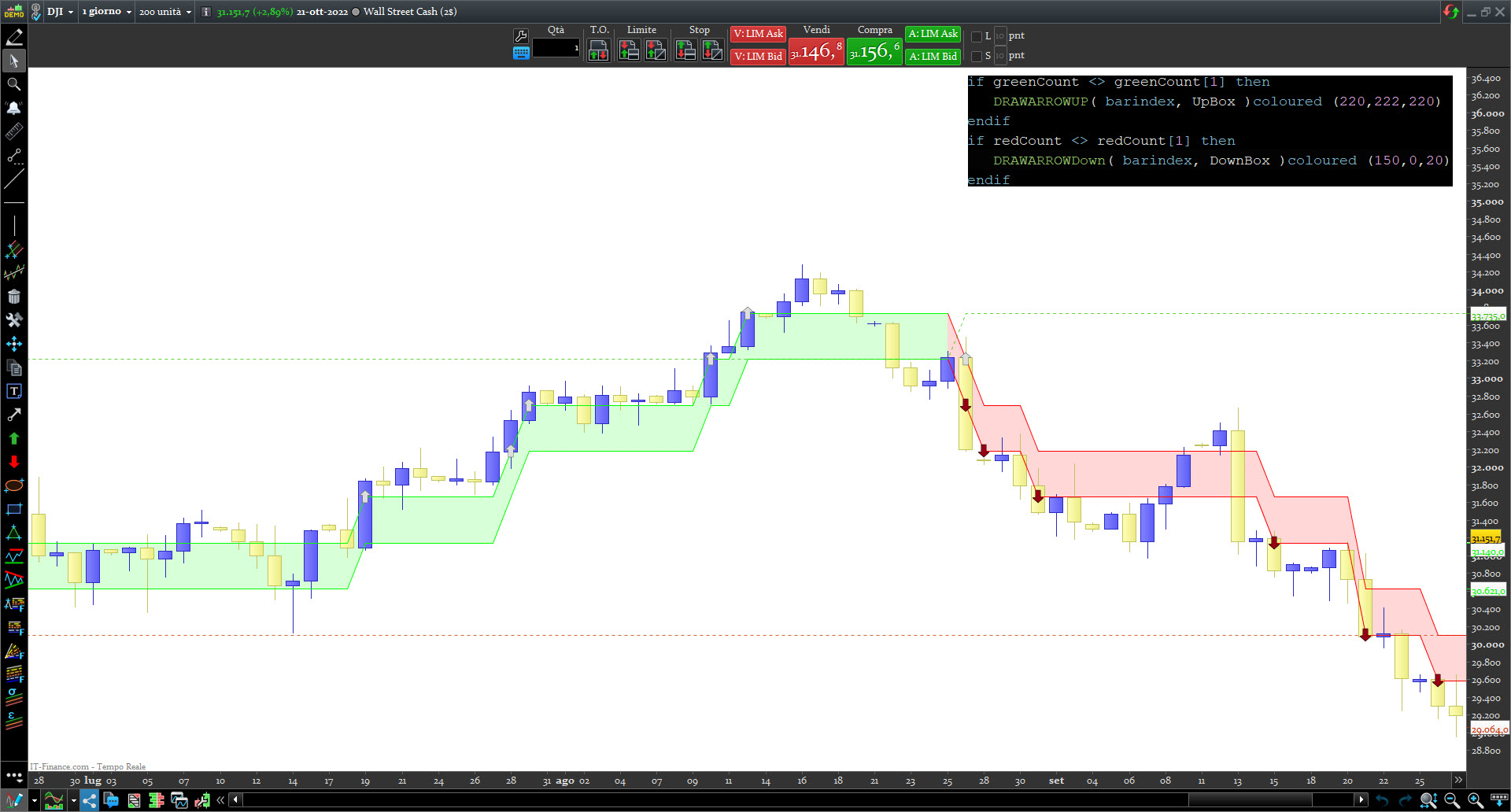Viewport: 1511px width, 812px height.
Task: Click the trash bin delete-objects icon
Action: click(x=14, y=297)
